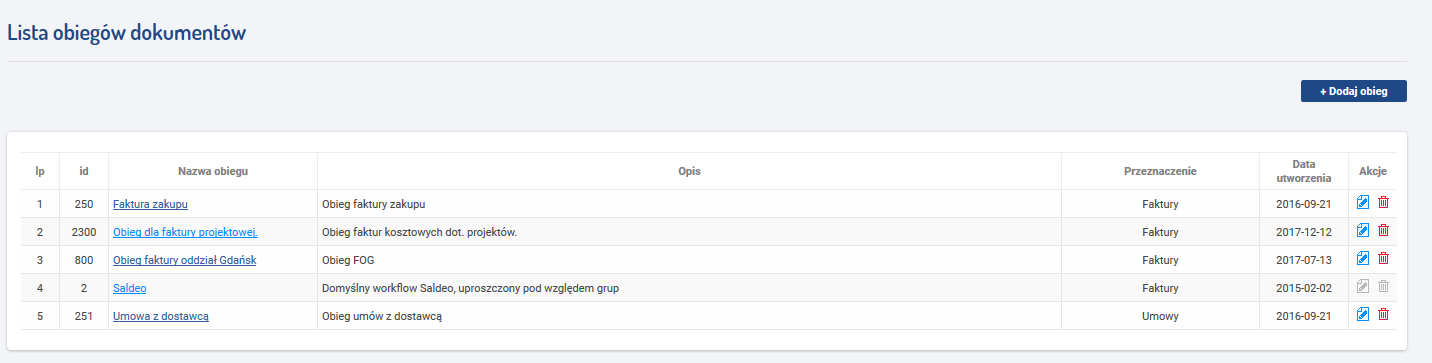
Task: Click greyed edit icon for Saldeo
Action: [x=1362, y=287]
